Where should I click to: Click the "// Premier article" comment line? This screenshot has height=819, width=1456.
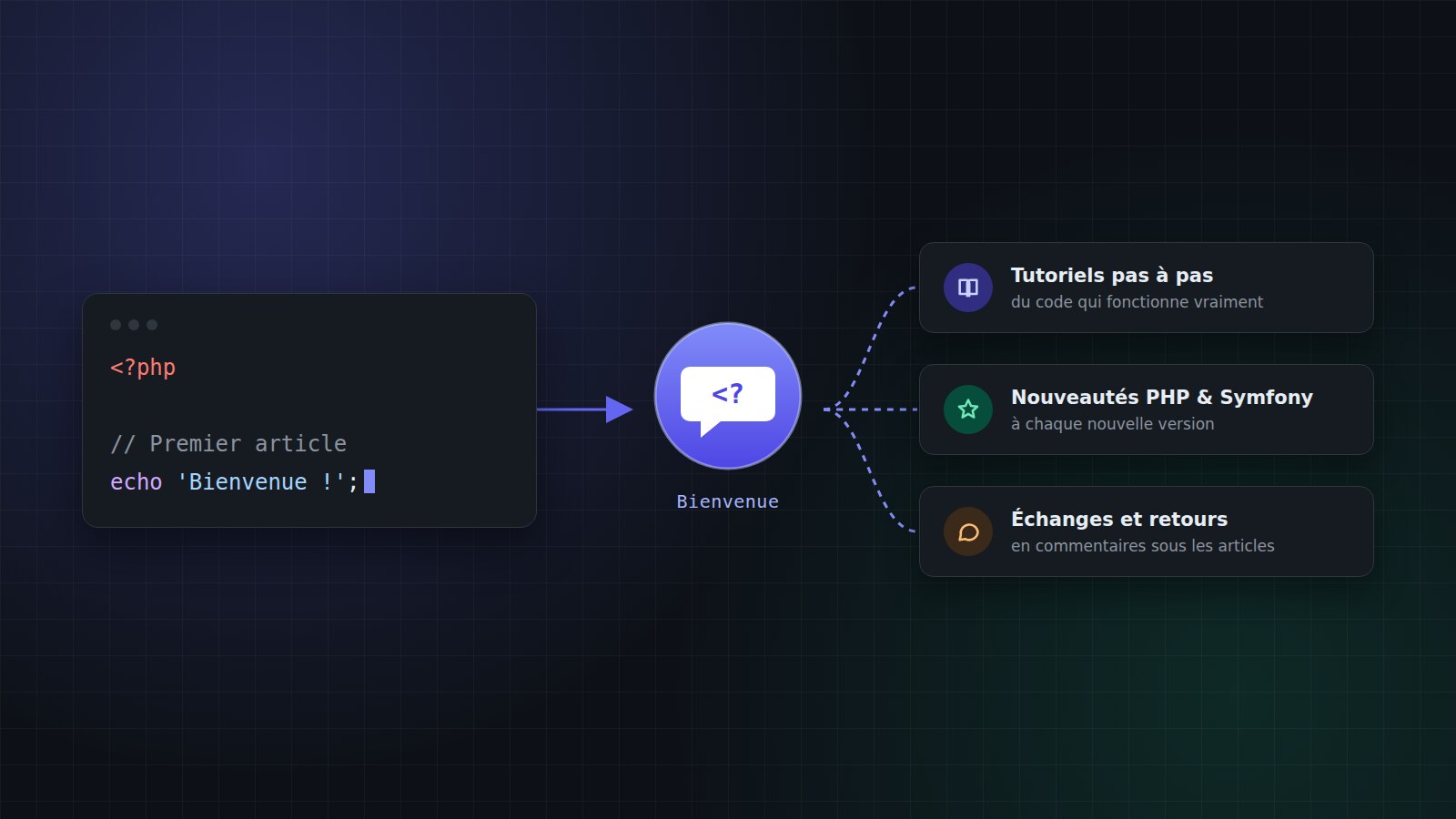(228, 443)
